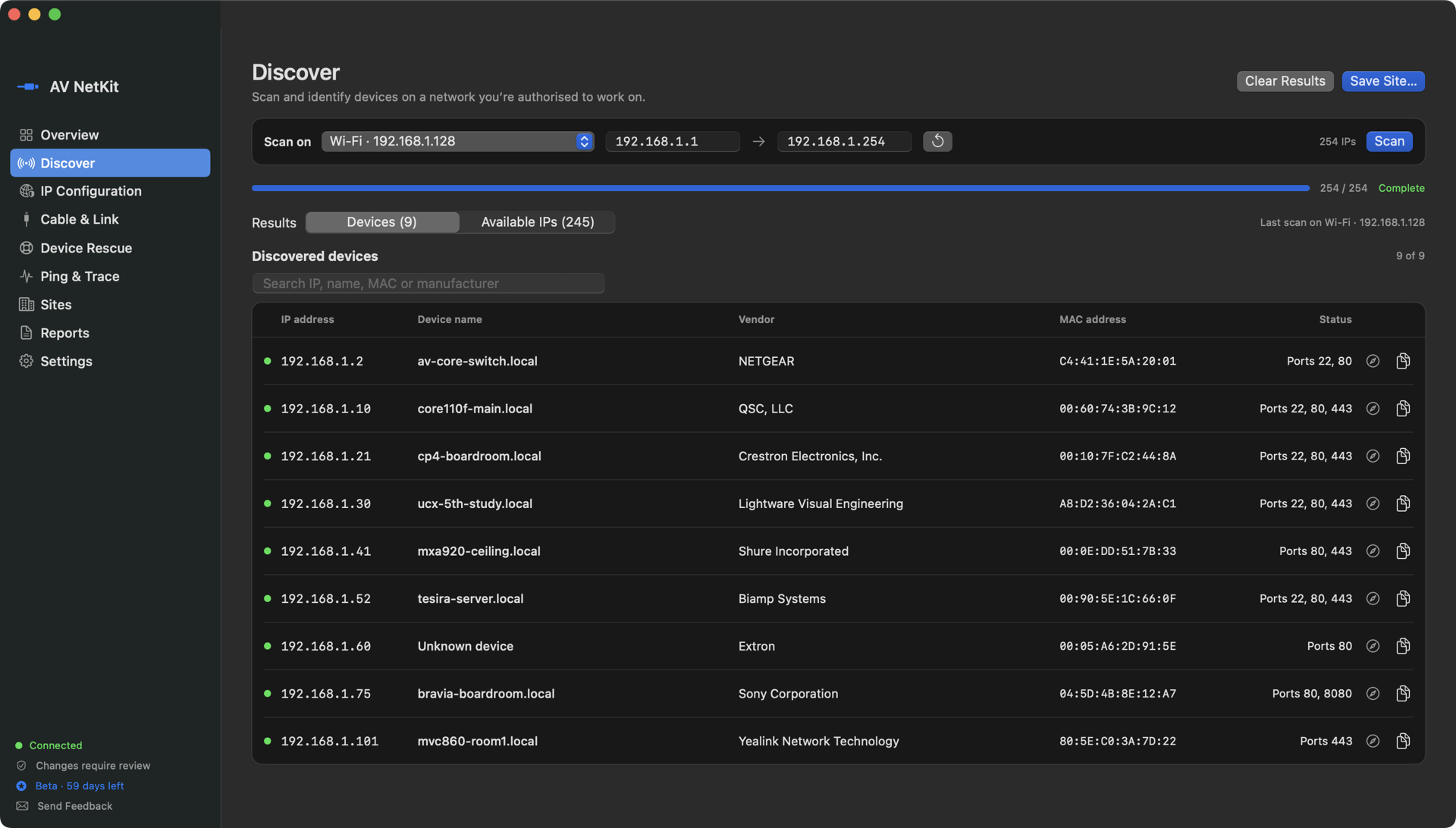This screenshot has width=1456, height=828.
Task: Click the Beta badge icon
Action: pyautogui.click(x=21, y=786)
